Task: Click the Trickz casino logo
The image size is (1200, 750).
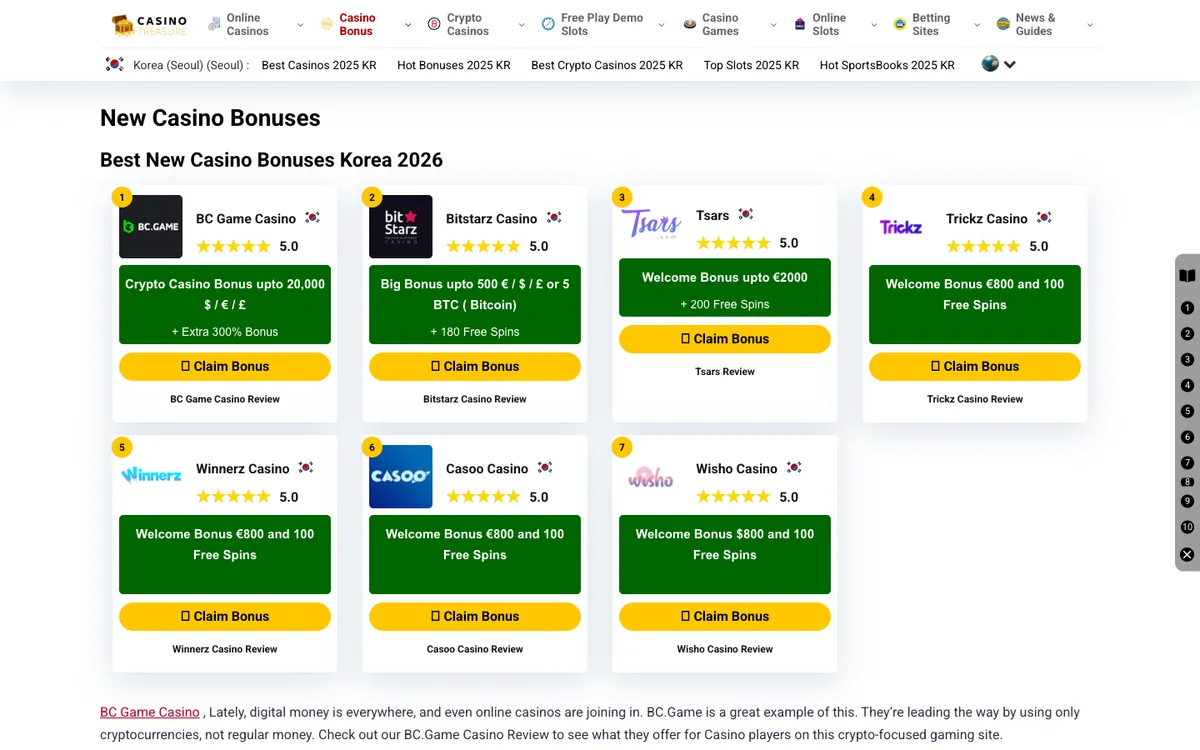Action: coord(901,227)
